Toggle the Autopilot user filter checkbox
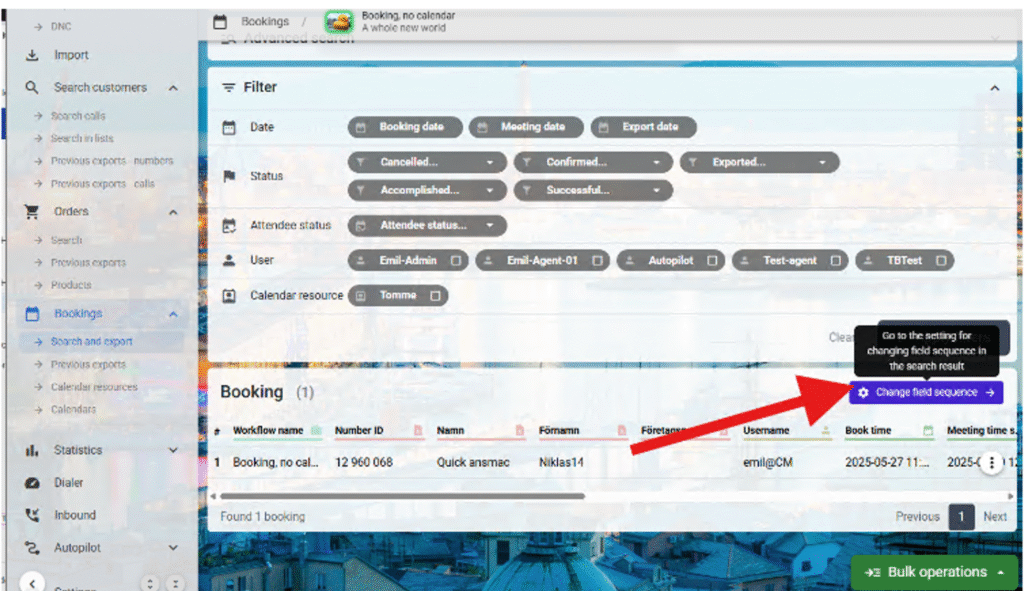Screen dimensions: 1024x591 coord(712,261)
